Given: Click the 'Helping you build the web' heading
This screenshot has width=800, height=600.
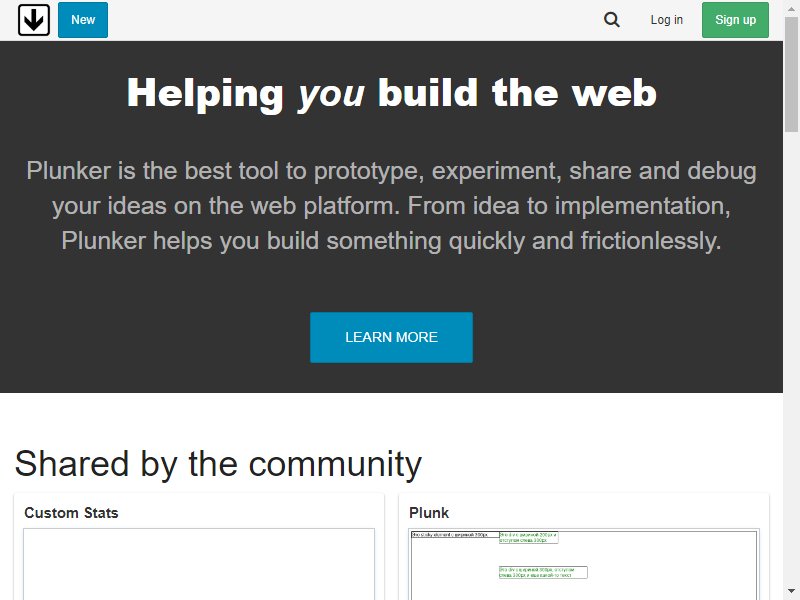Looking at the screenshot, I should (x=391, y=93).
